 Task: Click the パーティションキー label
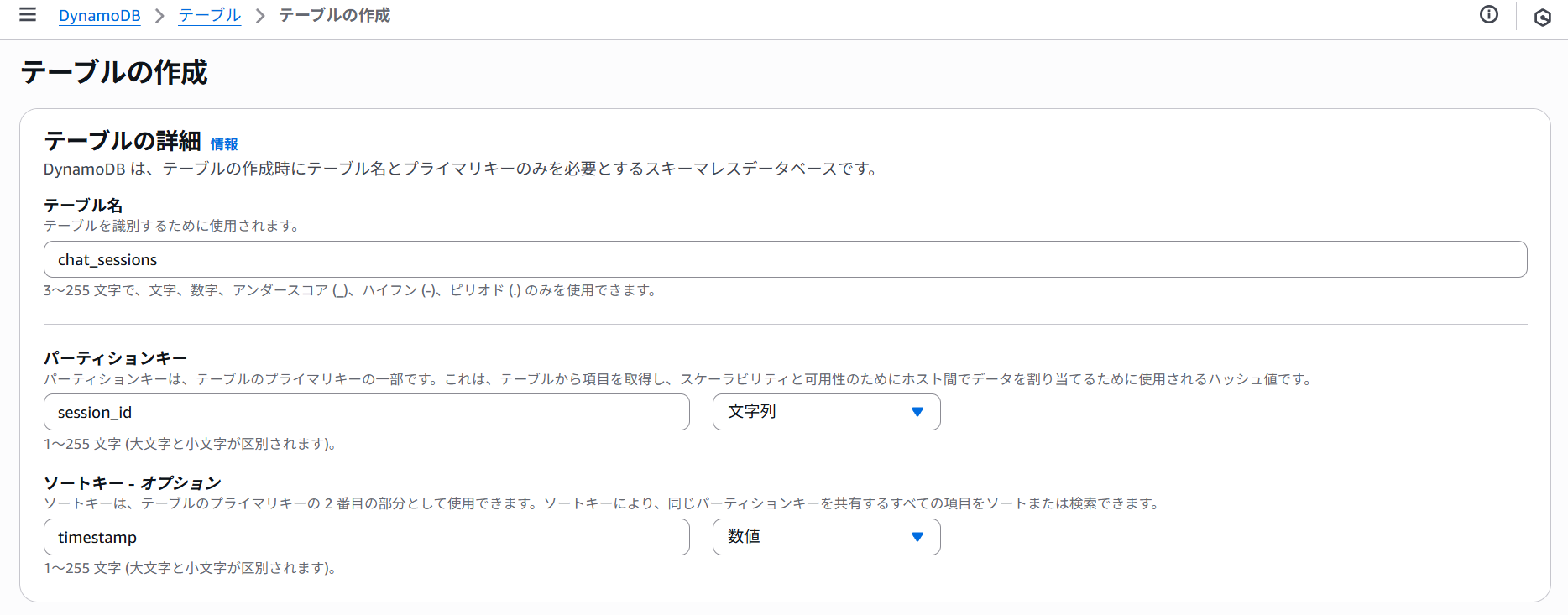(x=116, y=358)
